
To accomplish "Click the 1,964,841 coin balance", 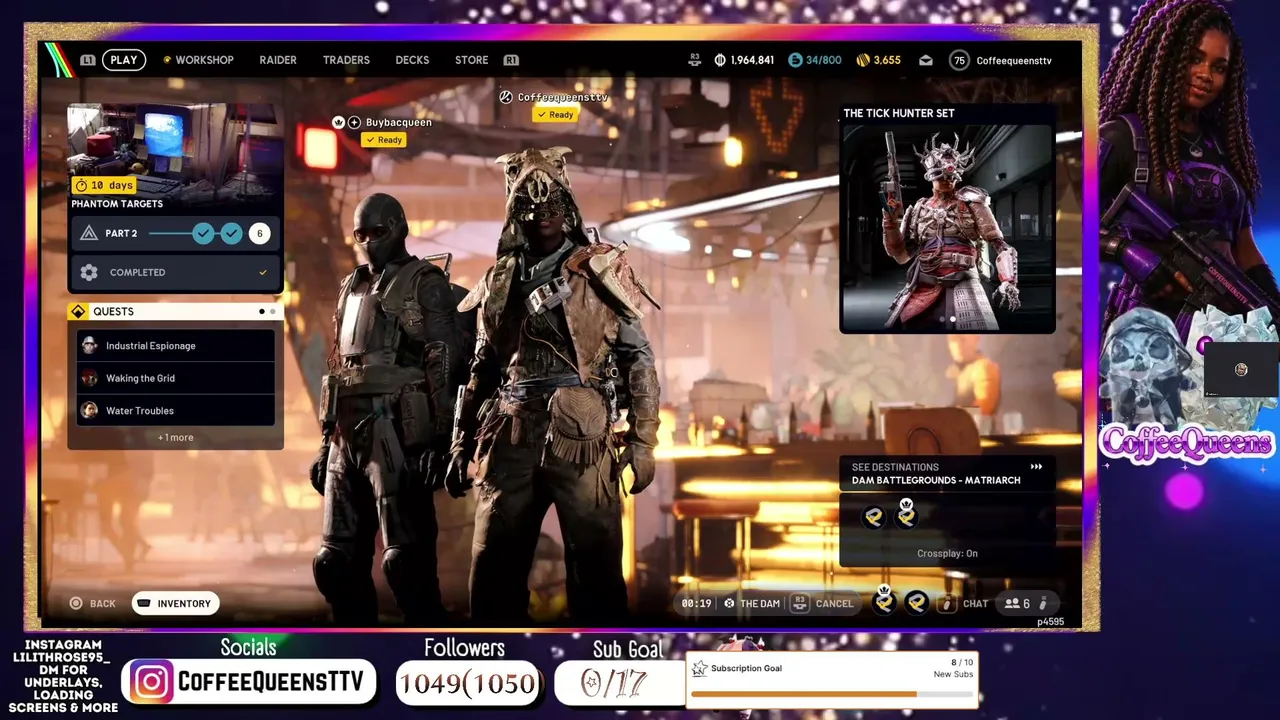I will 745,60.
